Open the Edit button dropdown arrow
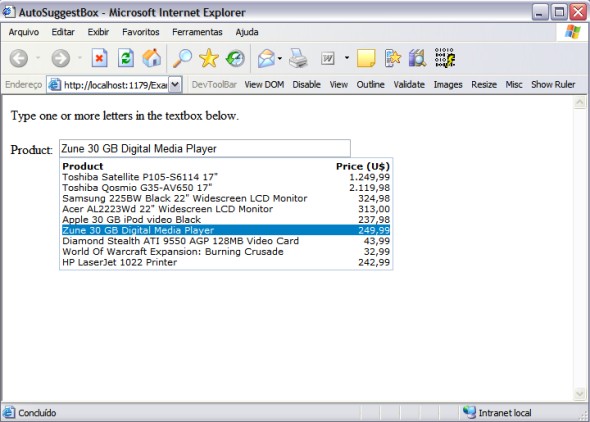 [x=347, y=58]
